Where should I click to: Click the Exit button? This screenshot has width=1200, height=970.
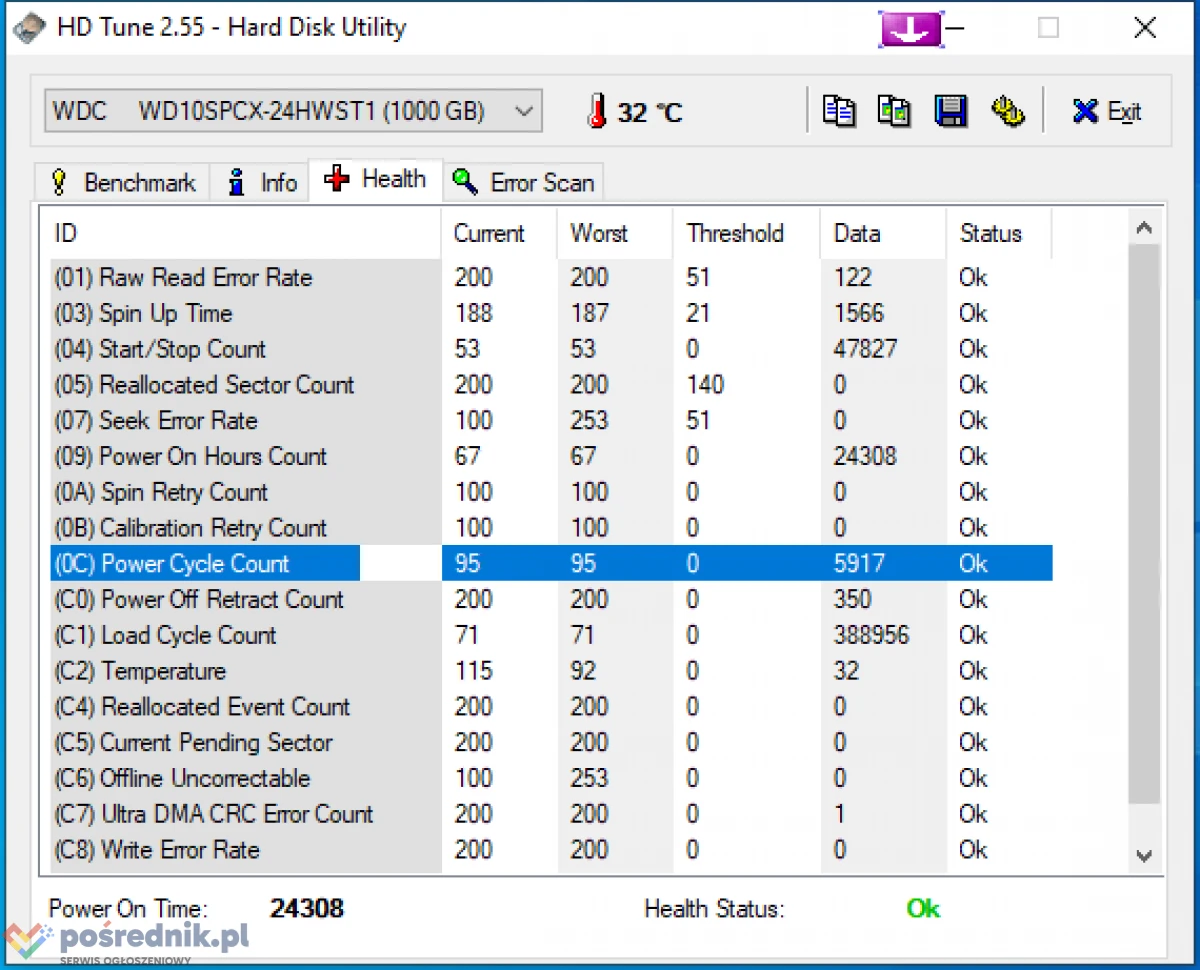click(x=1106, y=111)
